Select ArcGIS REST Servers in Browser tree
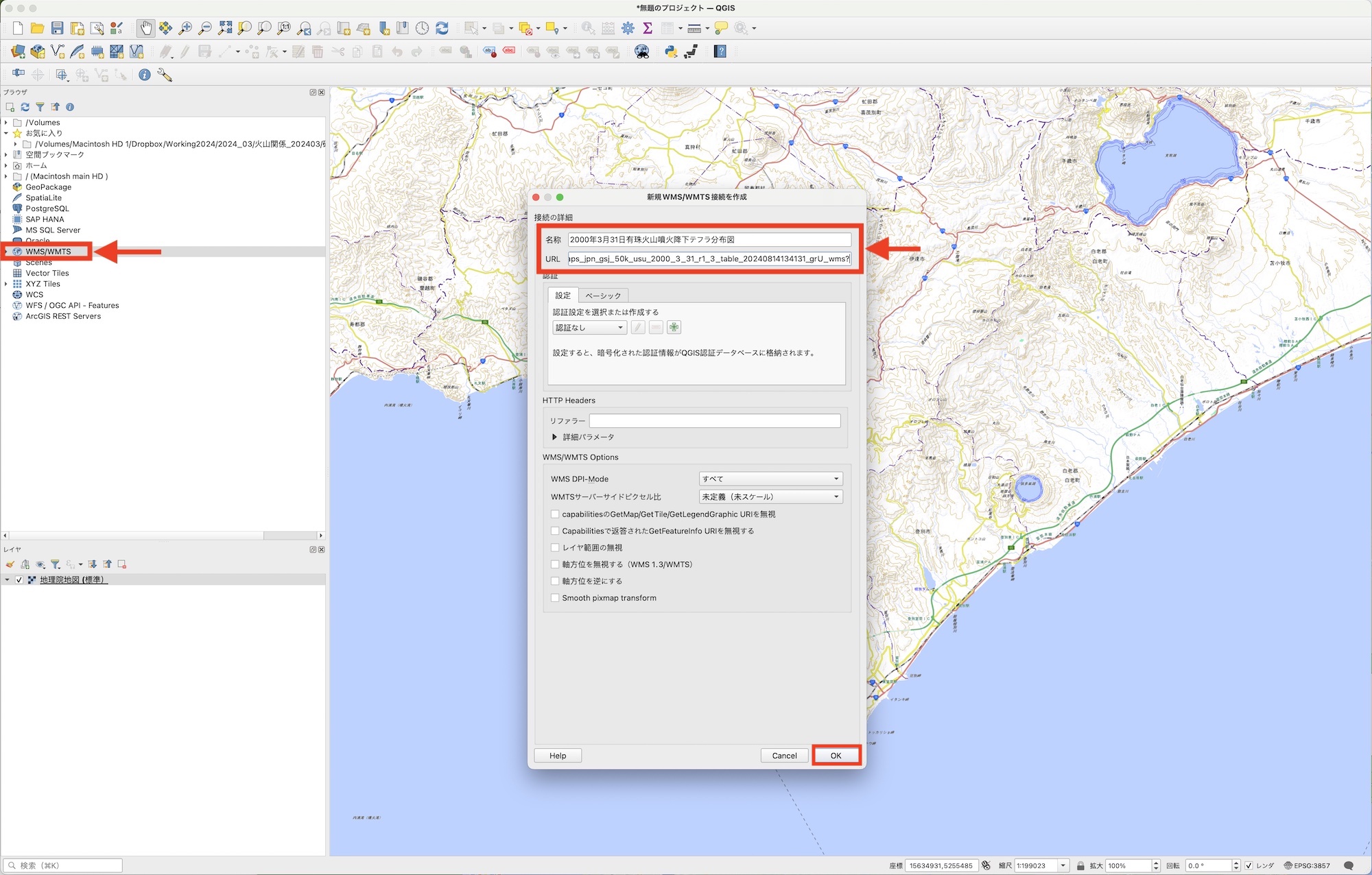 coord(63,316)
